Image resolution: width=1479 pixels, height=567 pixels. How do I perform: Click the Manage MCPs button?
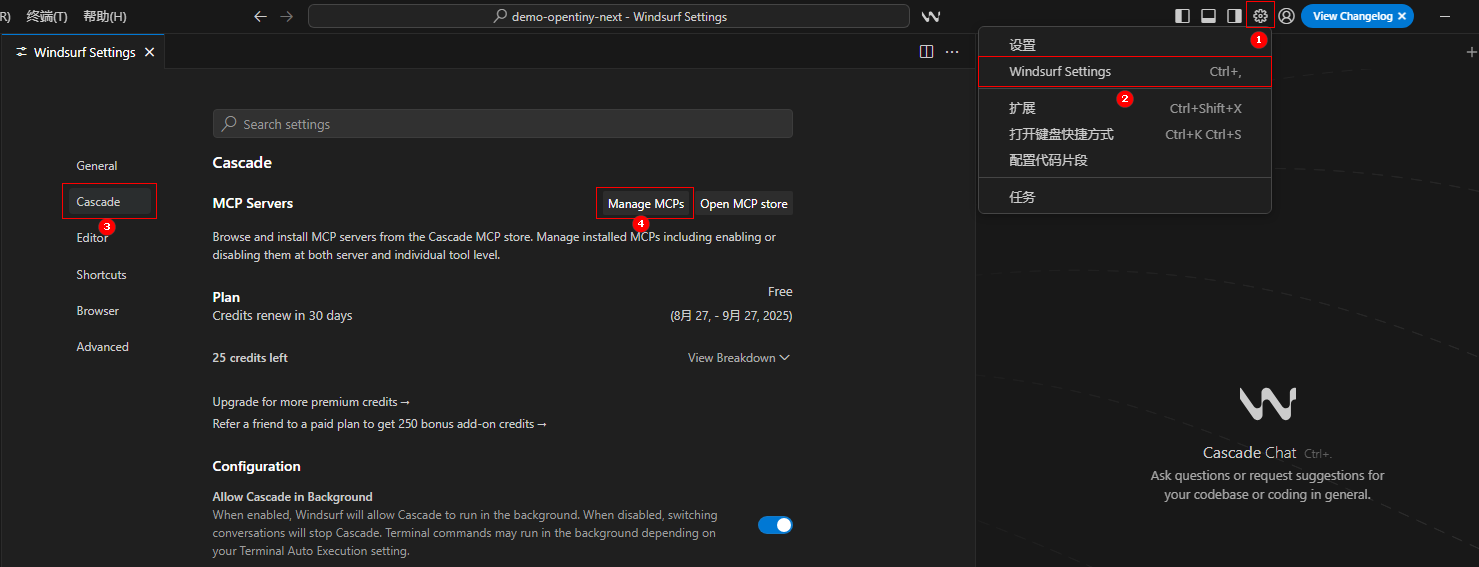(x=645, y=204)
